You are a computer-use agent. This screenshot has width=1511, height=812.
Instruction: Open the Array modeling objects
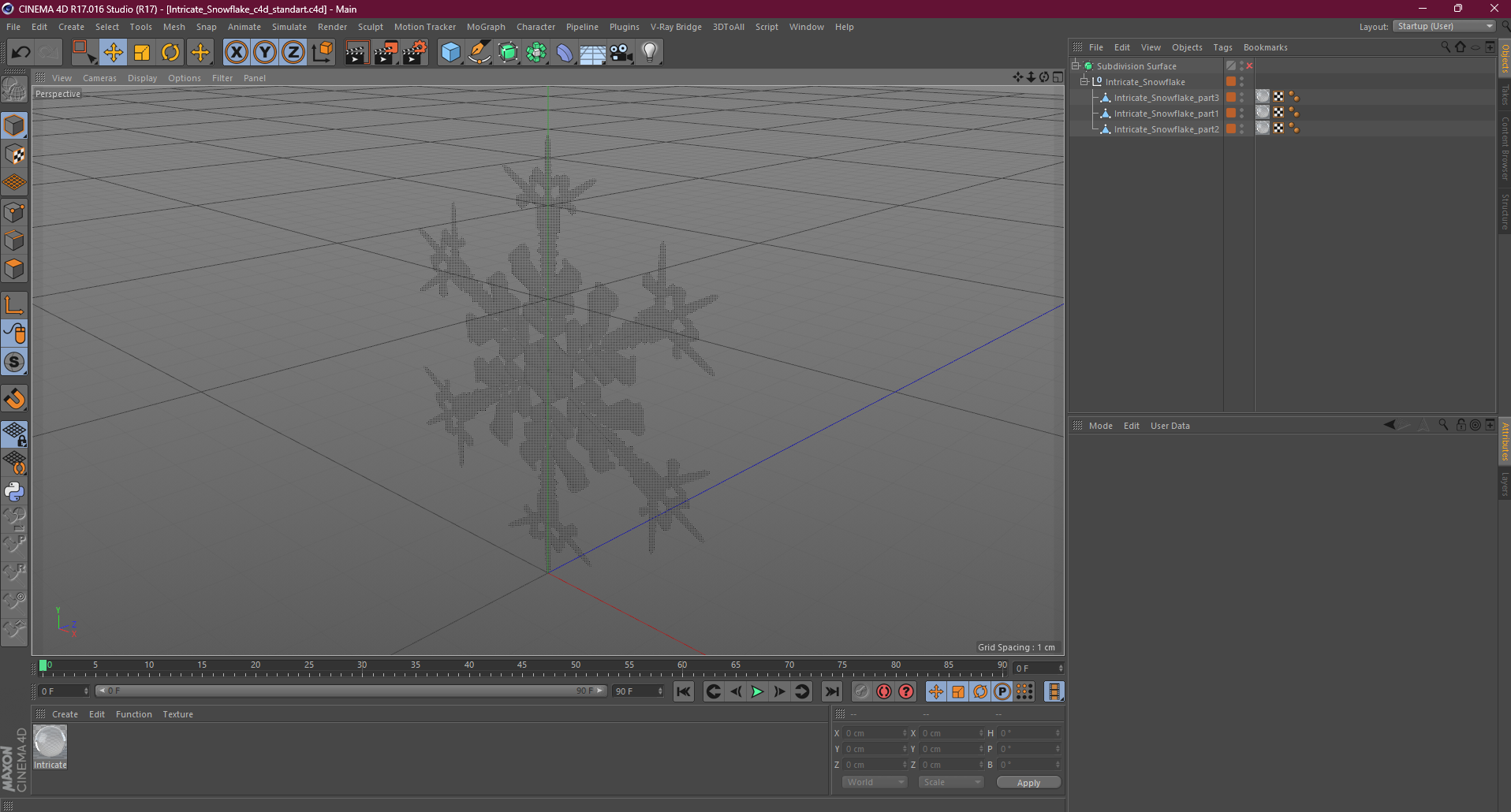click(x=536, y=53)
